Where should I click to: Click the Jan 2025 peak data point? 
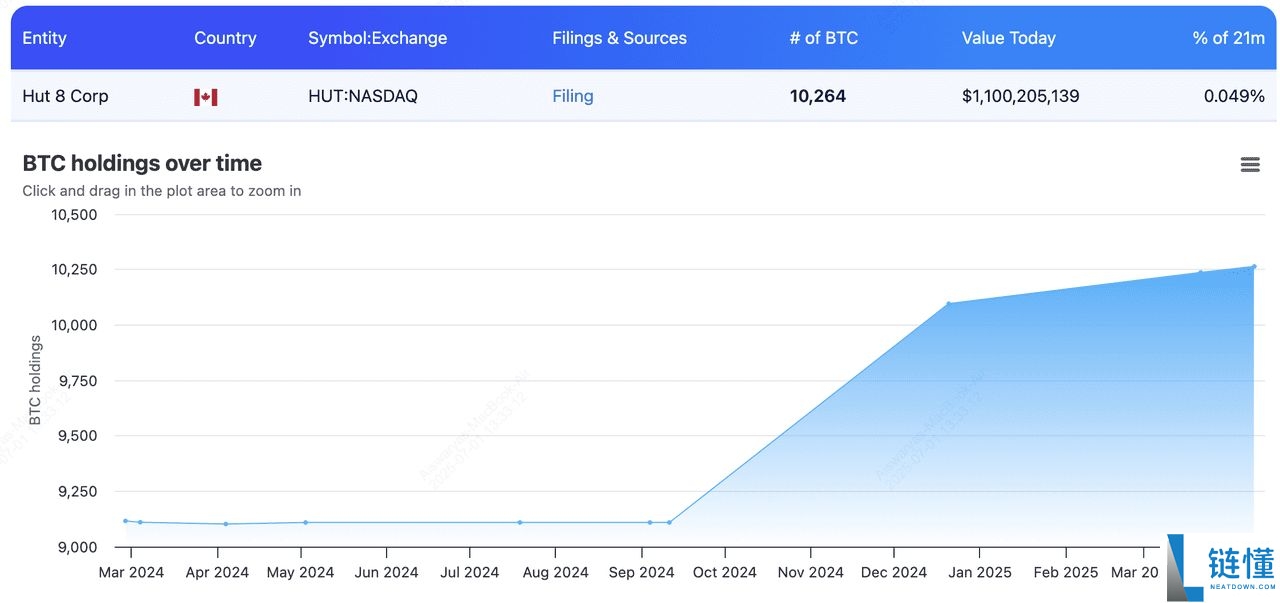[950, 302]
